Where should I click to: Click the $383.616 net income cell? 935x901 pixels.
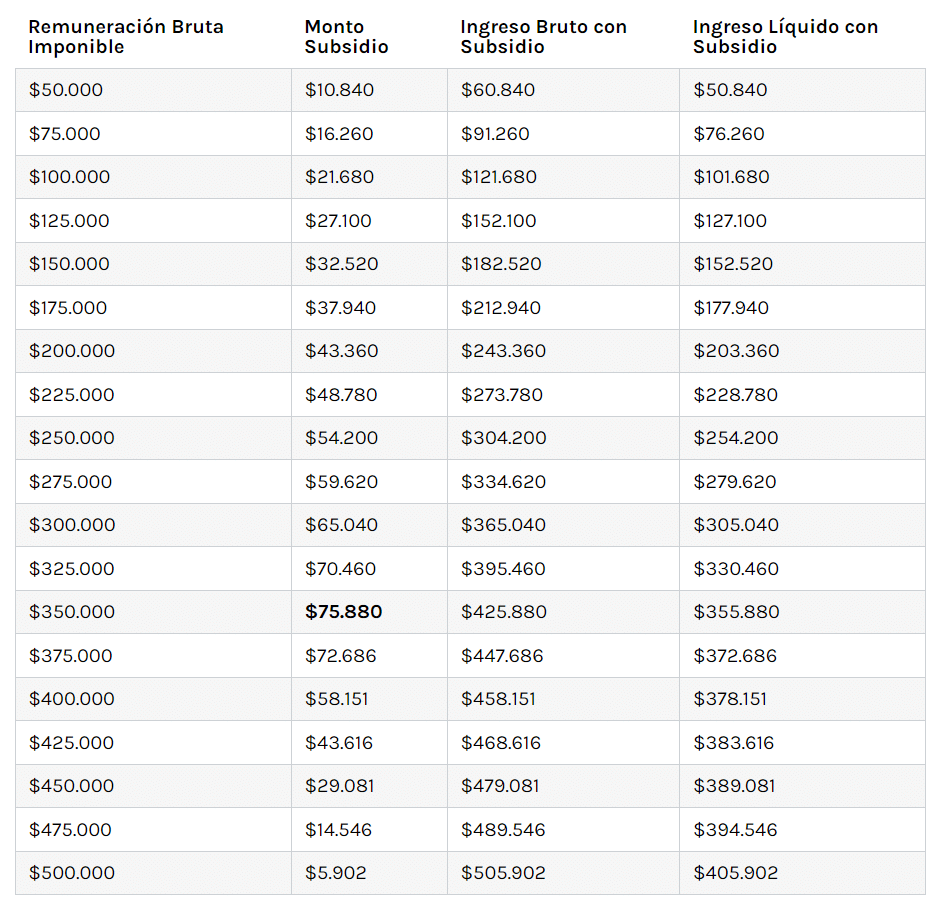point(734,743)
